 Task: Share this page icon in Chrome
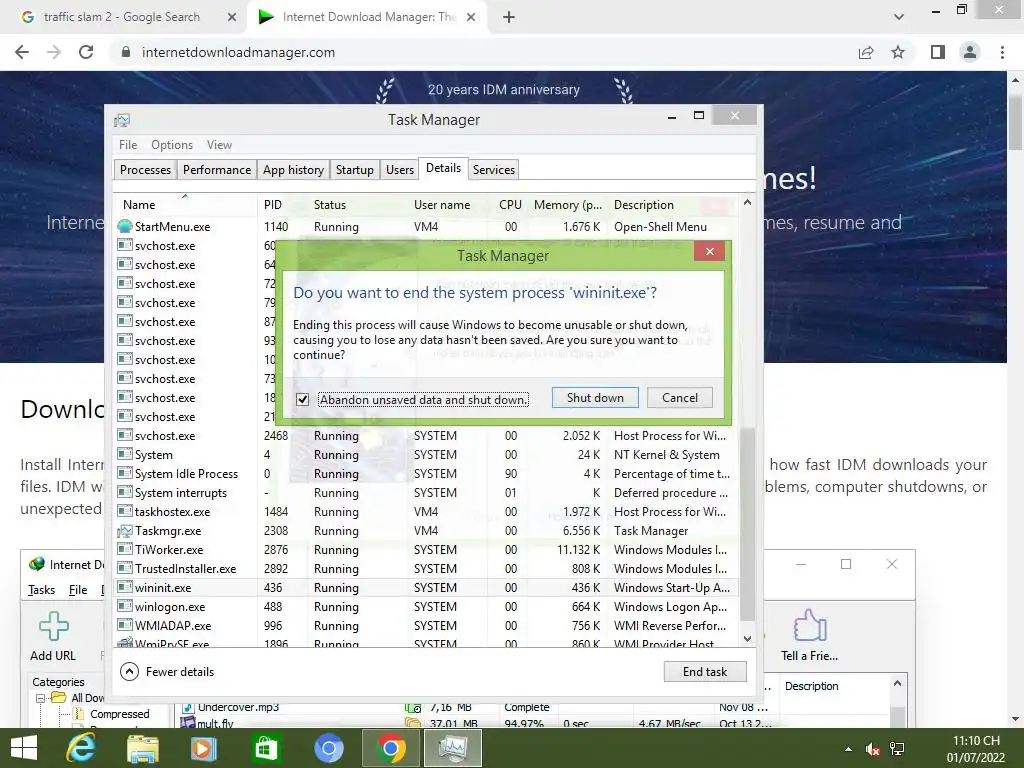click(x=866, y=52)
